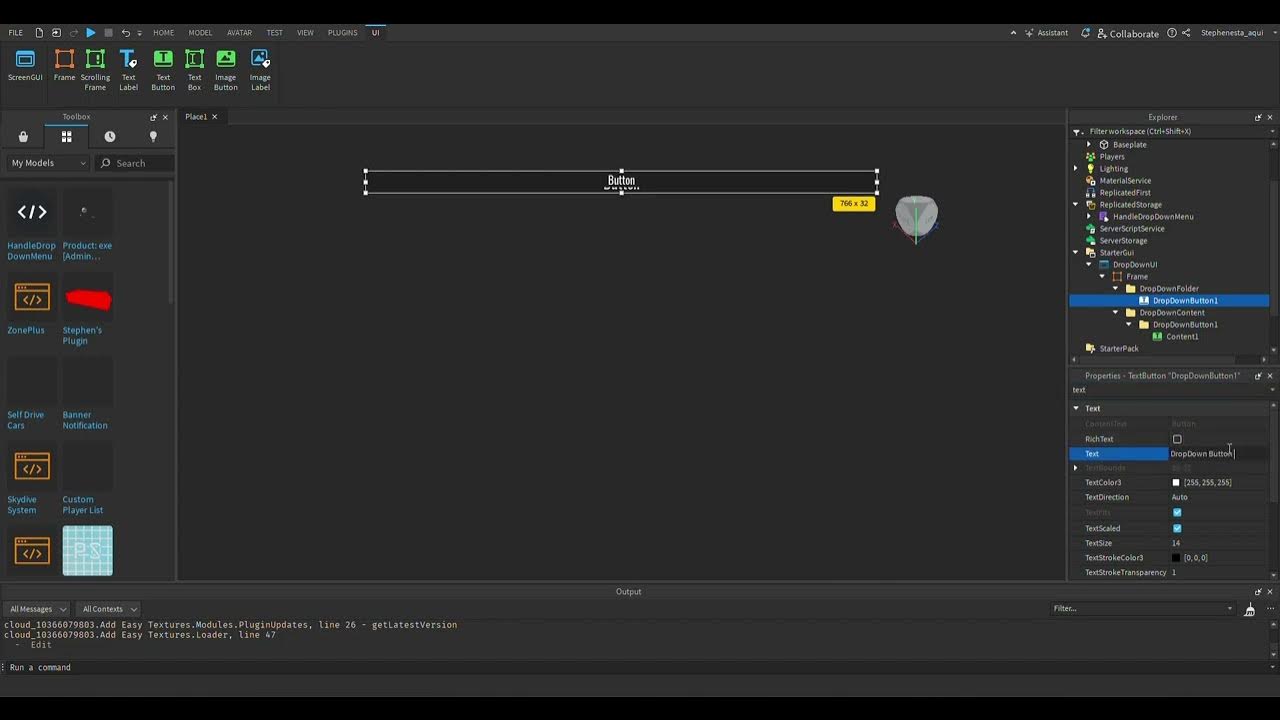1280x720 pixels.
Task: Select Content1 in the Explorer
Action: (1181, 337)
